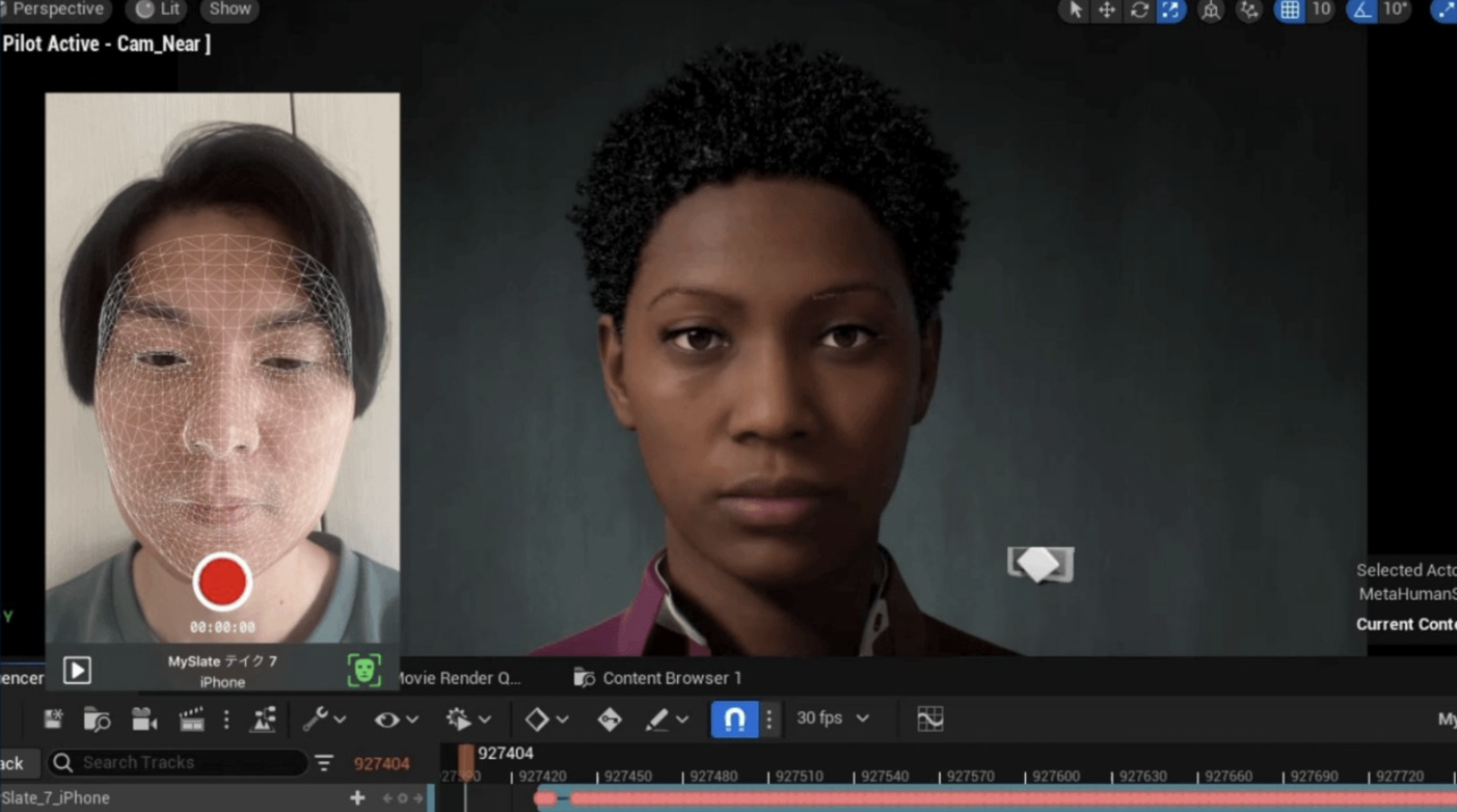Toggle the magnet Snapping button
Image resolution: width=1457 pixels, height=812 pixels.
[734, 719]
